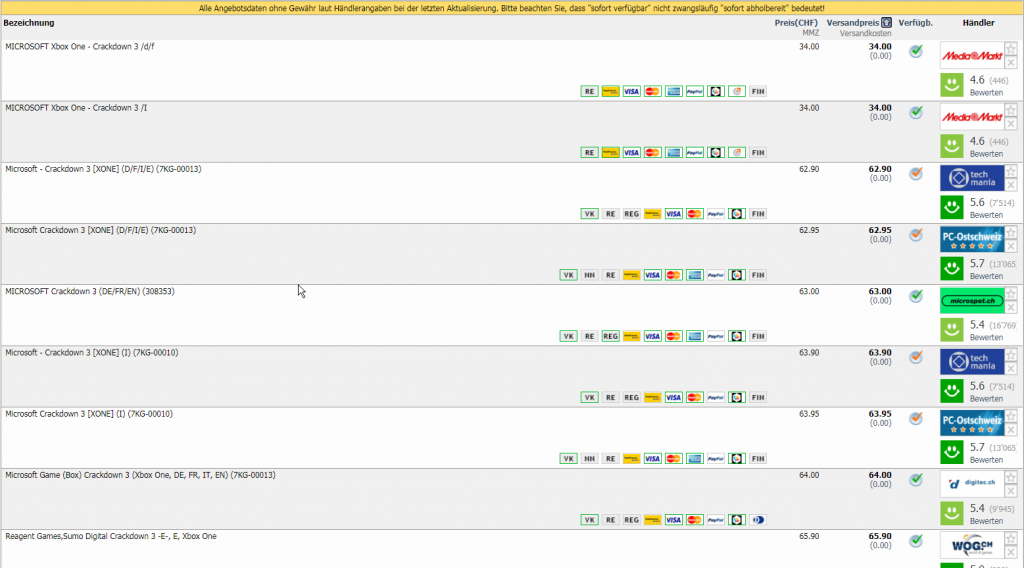Click the Verfügb. column header
Screen dimensions: 1024x568
916,22
